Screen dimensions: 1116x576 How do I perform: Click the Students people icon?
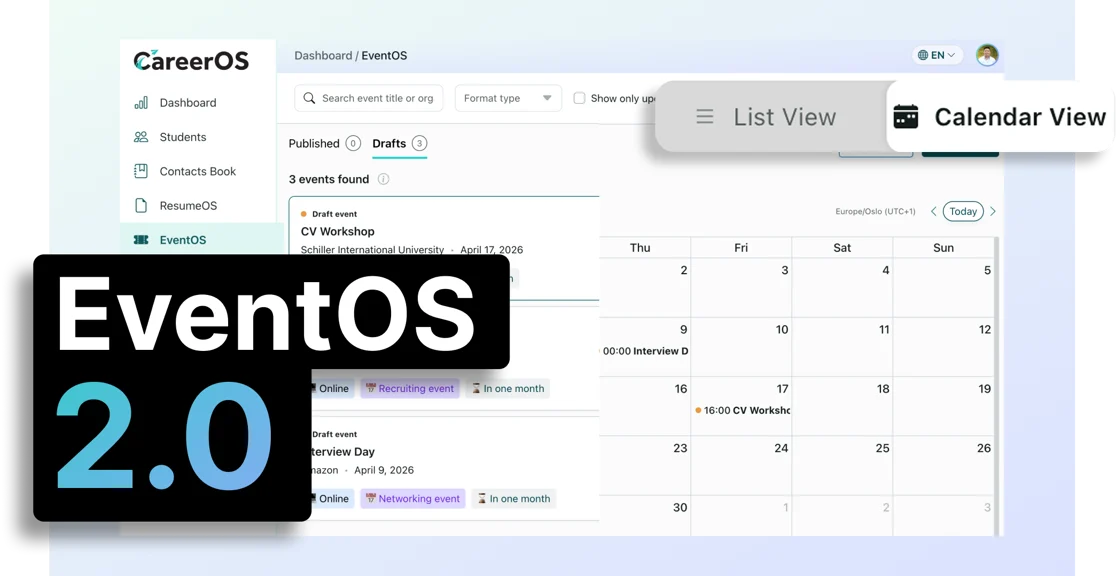pyautogui.click(x=141, y=137)
